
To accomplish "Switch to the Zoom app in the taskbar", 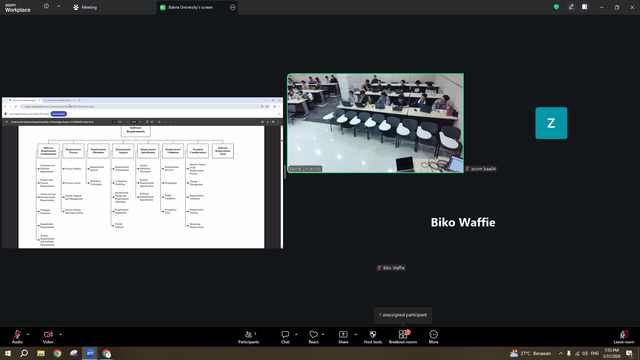I will (x=90, y=353).
